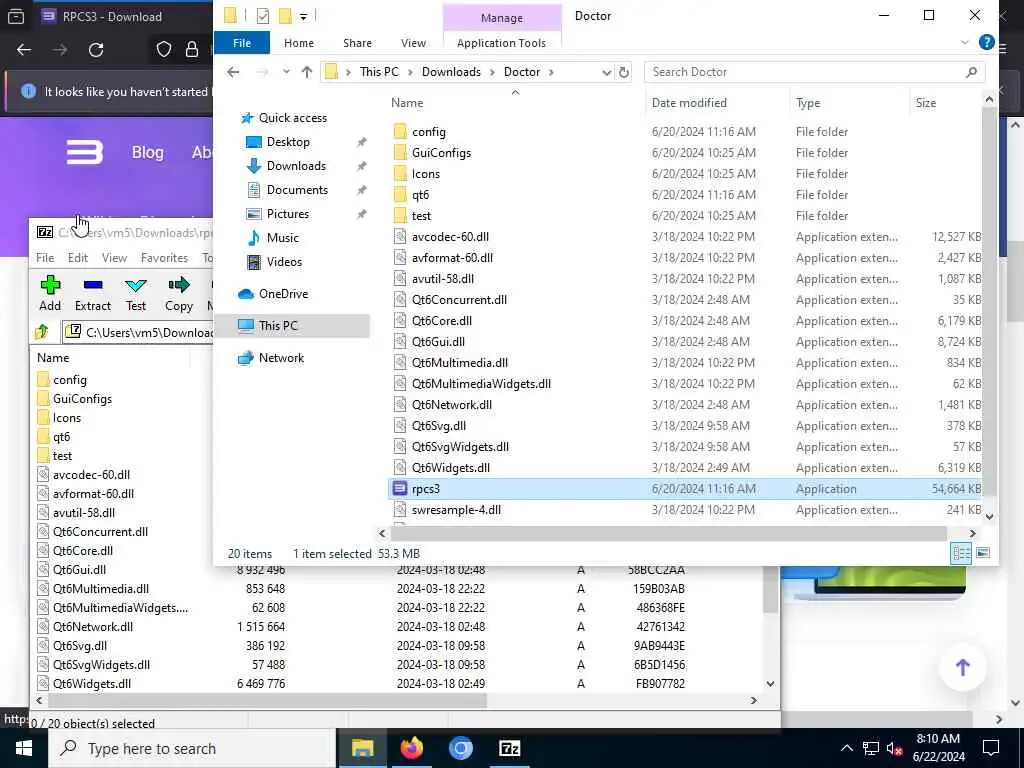Open the View menu in 7-Zip
This screenshot has width=1024, height=768.
tap(114, 258)
